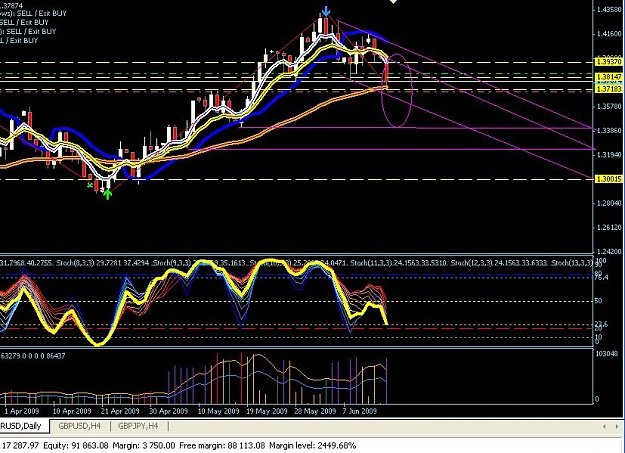The image size is (625, 453).
Task: Click the 1.37183 price level label
Action: tap(609, 89)
